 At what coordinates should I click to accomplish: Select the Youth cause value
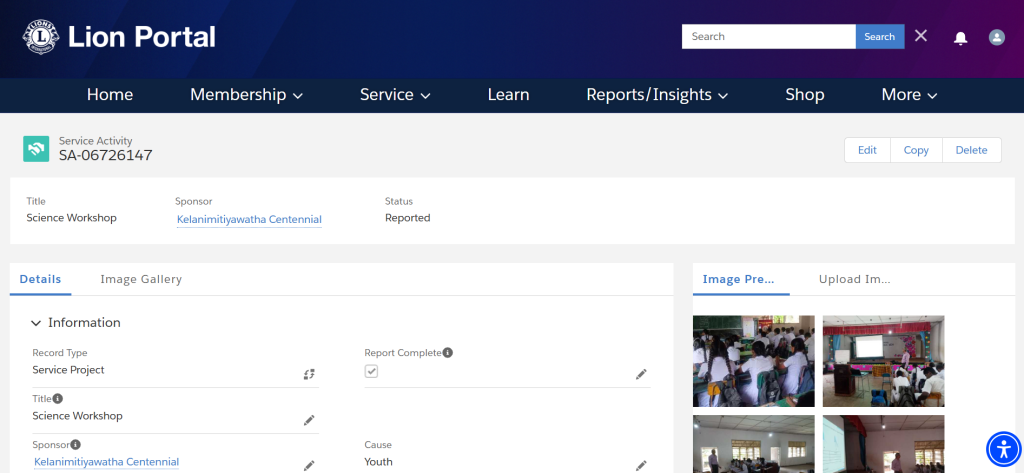click(378, 462)
